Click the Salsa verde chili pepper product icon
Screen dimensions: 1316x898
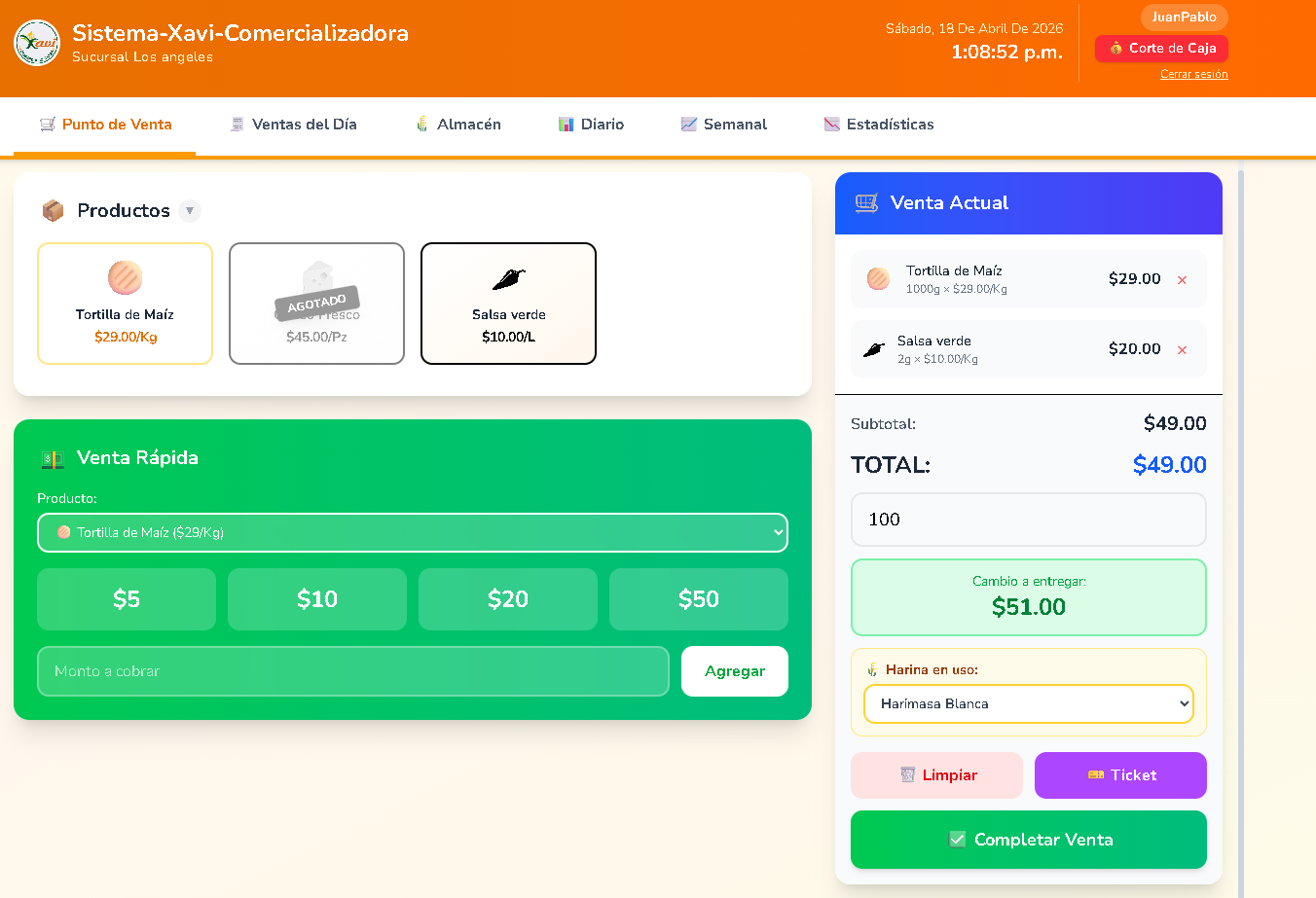(508, 280)
